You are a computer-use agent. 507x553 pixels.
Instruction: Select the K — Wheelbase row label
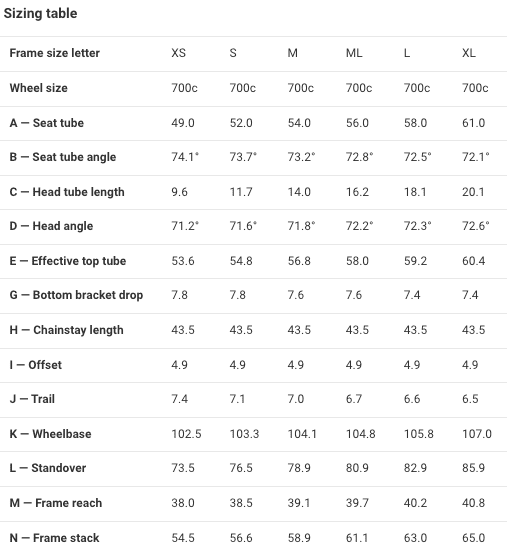point(50,434)
